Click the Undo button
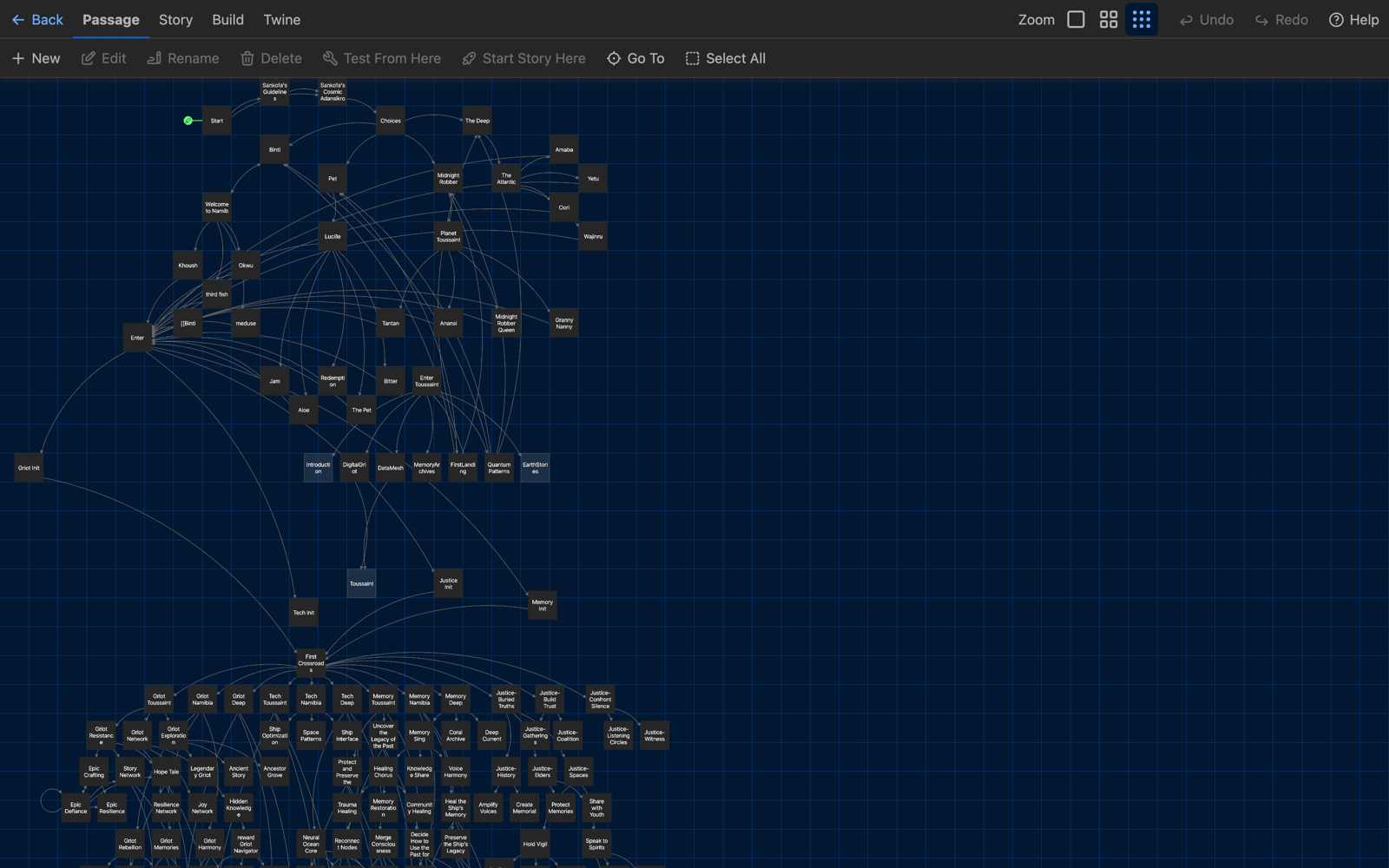1389x868 pixels. (x=1206, y=19)
